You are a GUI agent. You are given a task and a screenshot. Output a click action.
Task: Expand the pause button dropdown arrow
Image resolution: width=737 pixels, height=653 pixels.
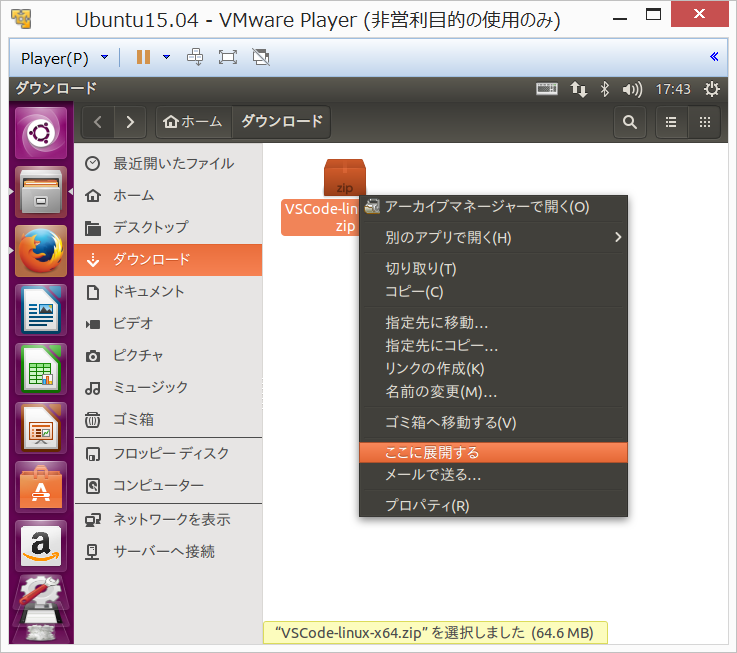[166, 57]
